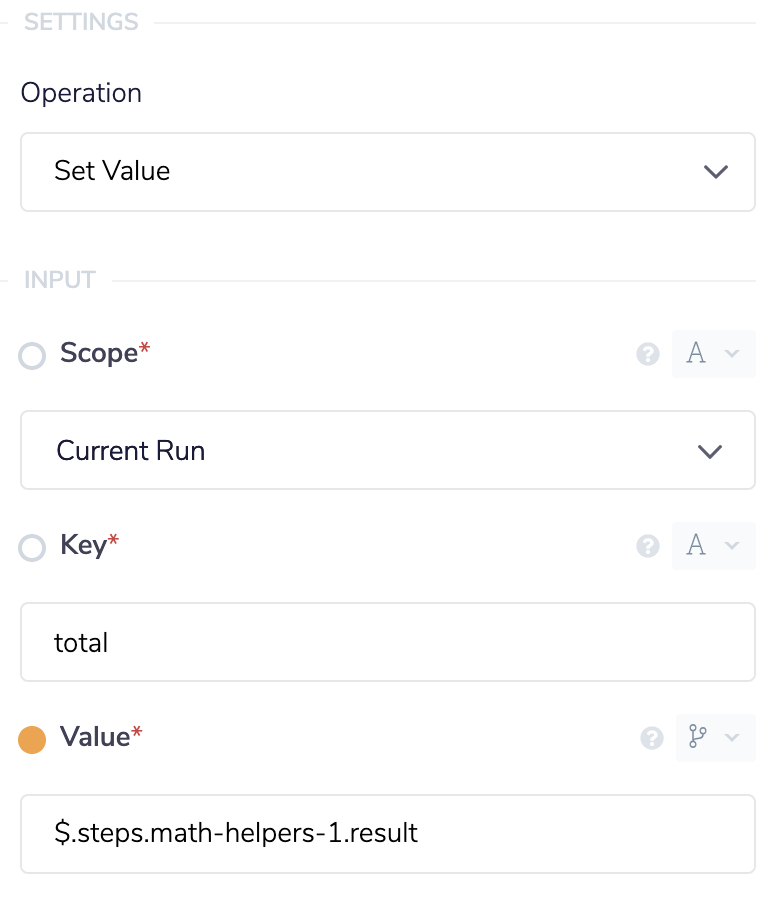Expand the type selector chevron next to Key

pos(730,545)
